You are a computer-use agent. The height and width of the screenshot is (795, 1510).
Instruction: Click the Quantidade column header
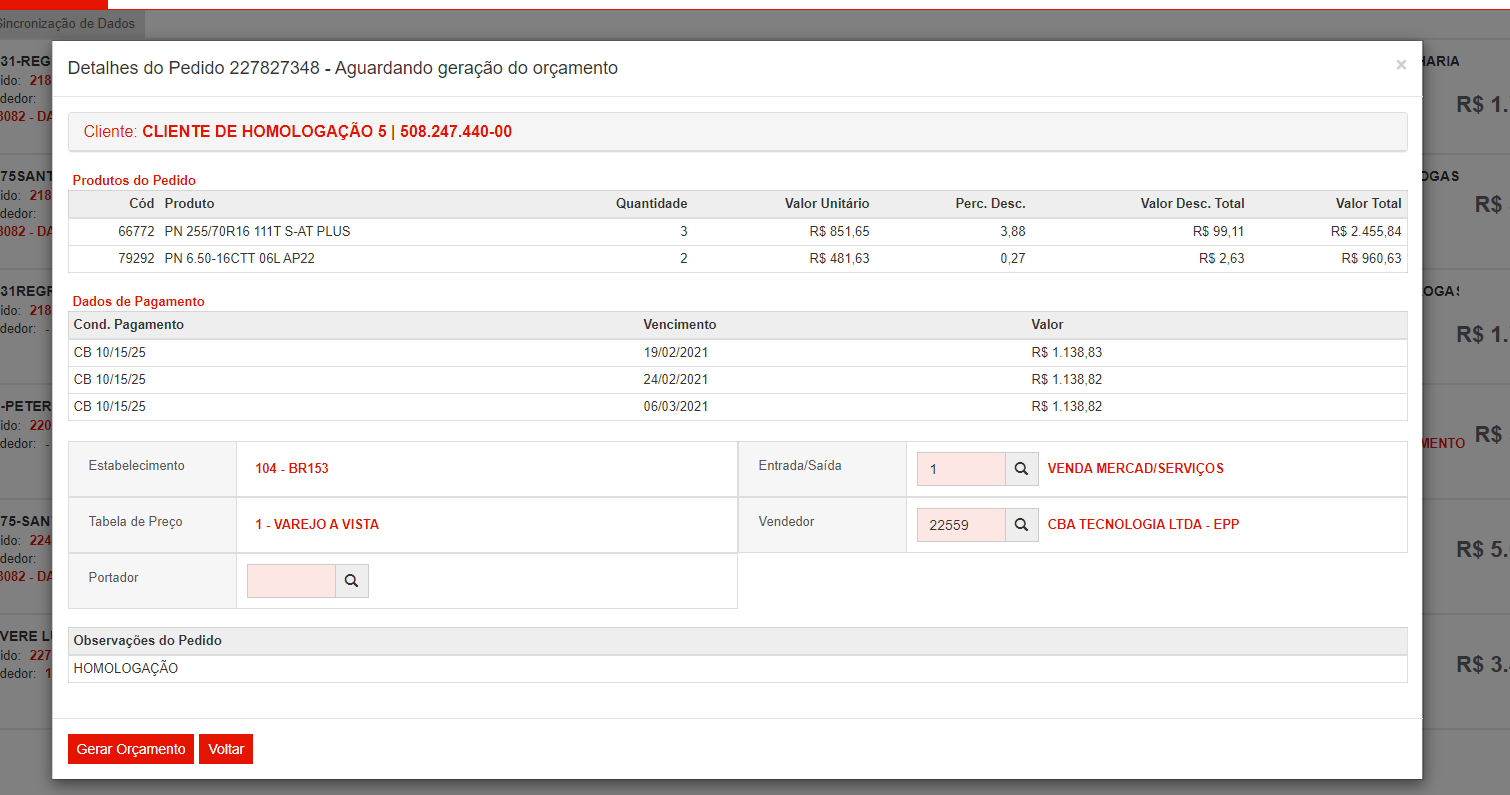651,203
